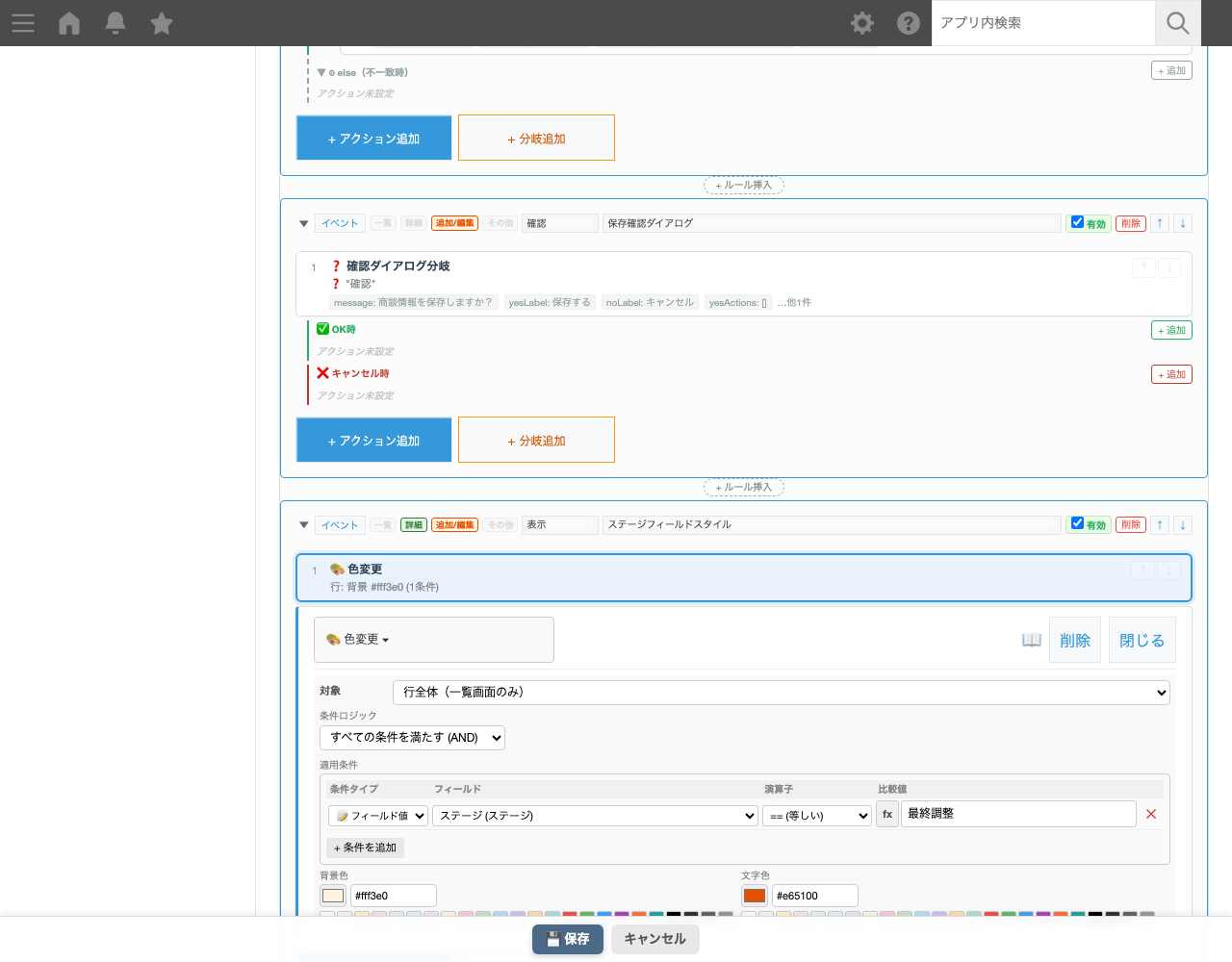Open settings gear icon

click(x=862, y=23)
